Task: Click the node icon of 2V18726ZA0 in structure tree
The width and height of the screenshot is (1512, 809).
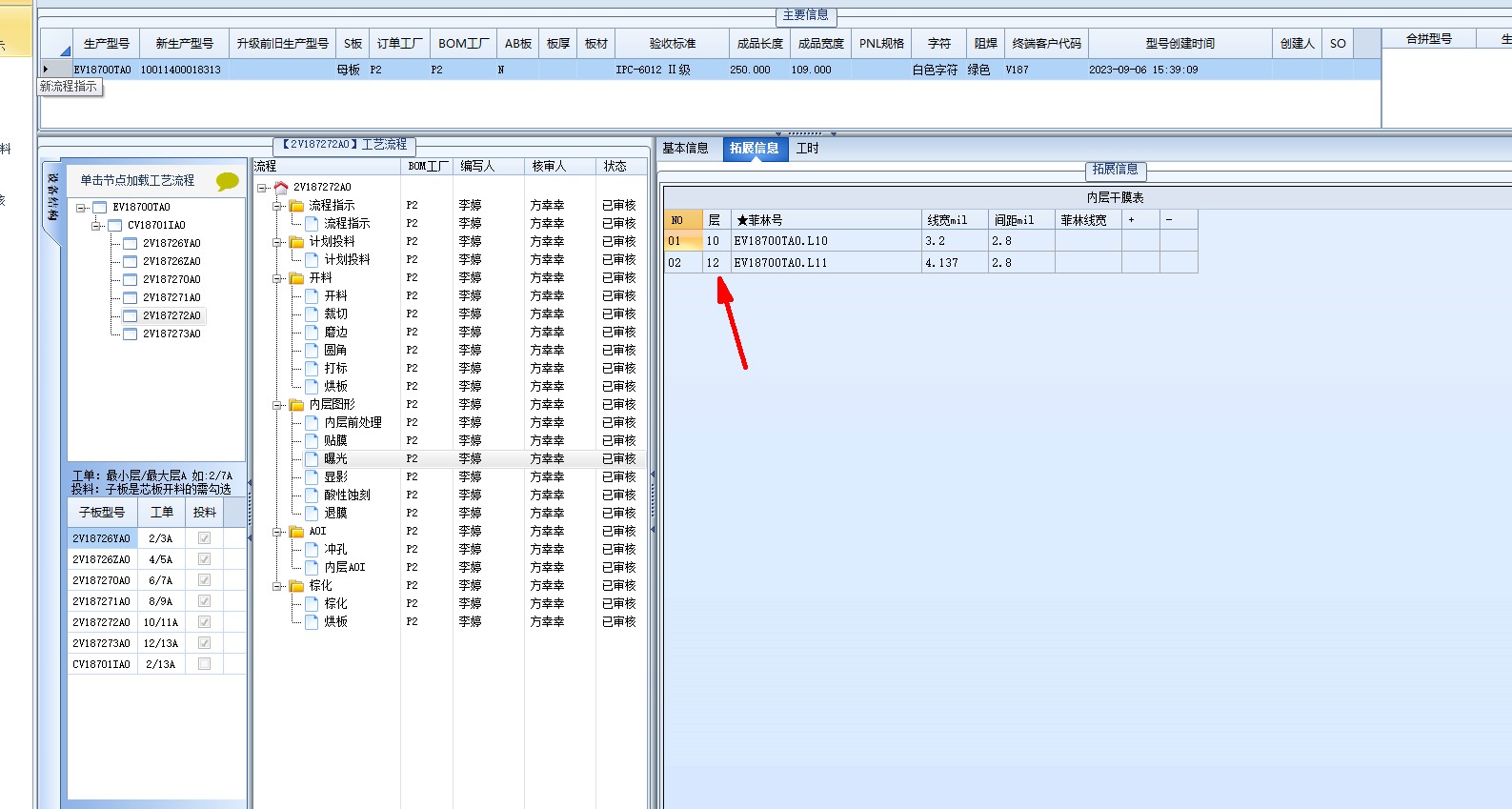Action: [x=131, y=261]
